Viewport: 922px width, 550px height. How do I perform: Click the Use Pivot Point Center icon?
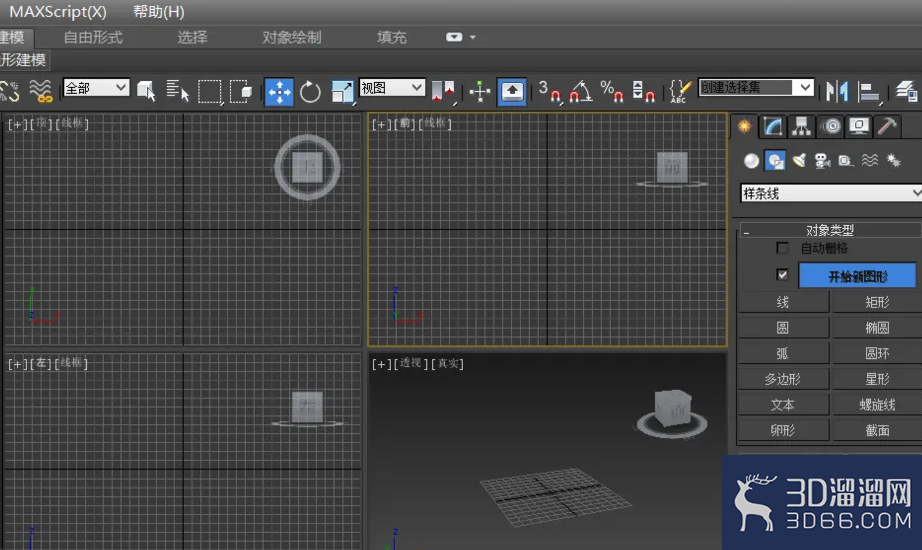[443, 91]
